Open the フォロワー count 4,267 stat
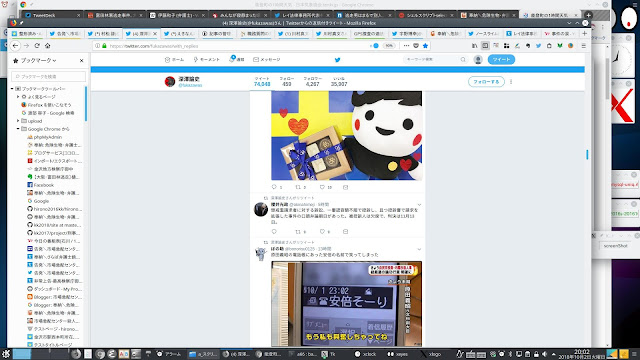 pyautogui.click(x=313, y=82)
